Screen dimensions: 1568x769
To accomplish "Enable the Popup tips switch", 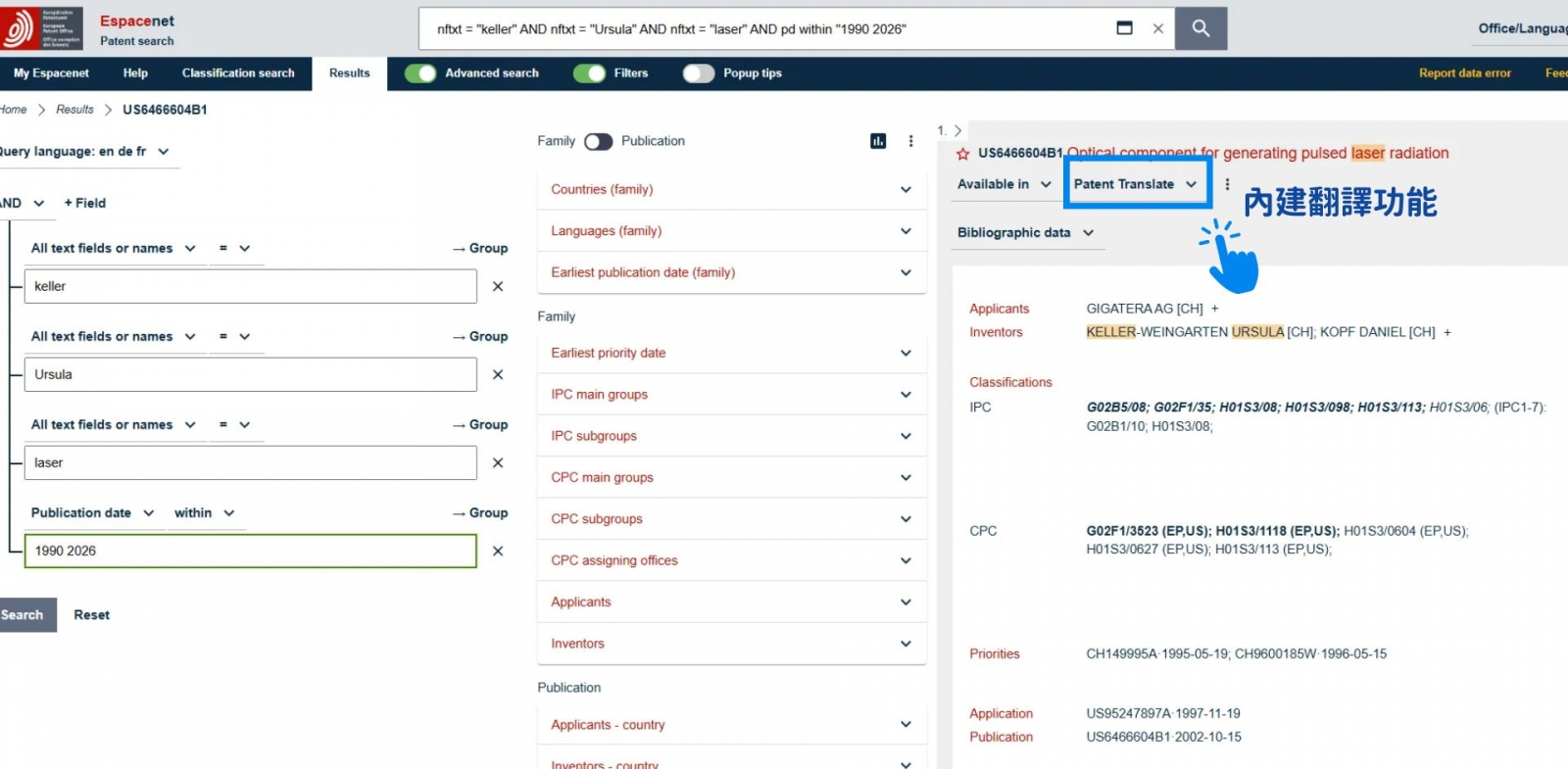I will (699, 73).
